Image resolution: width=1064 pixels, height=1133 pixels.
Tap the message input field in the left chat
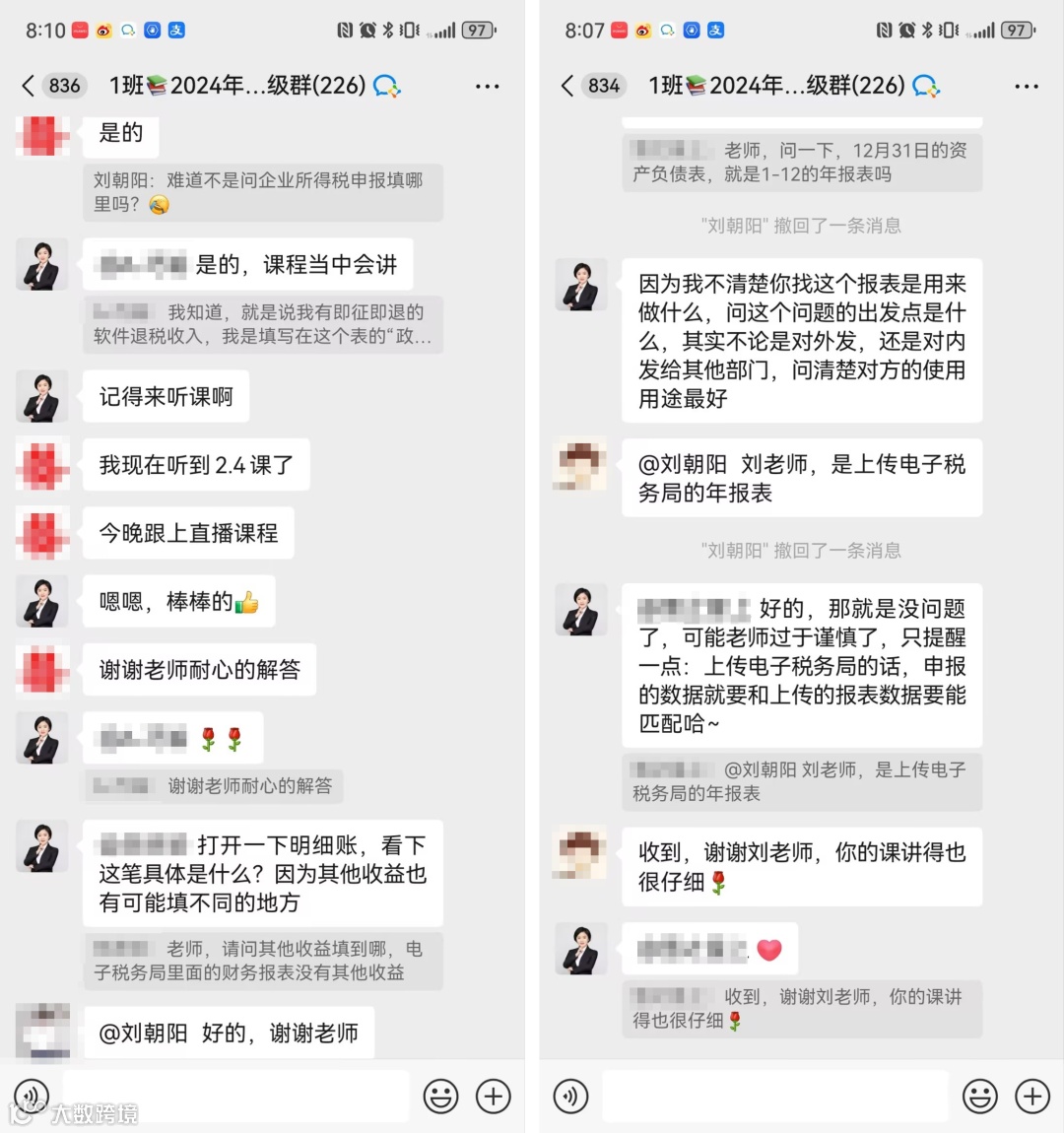tap(236, 1097)
